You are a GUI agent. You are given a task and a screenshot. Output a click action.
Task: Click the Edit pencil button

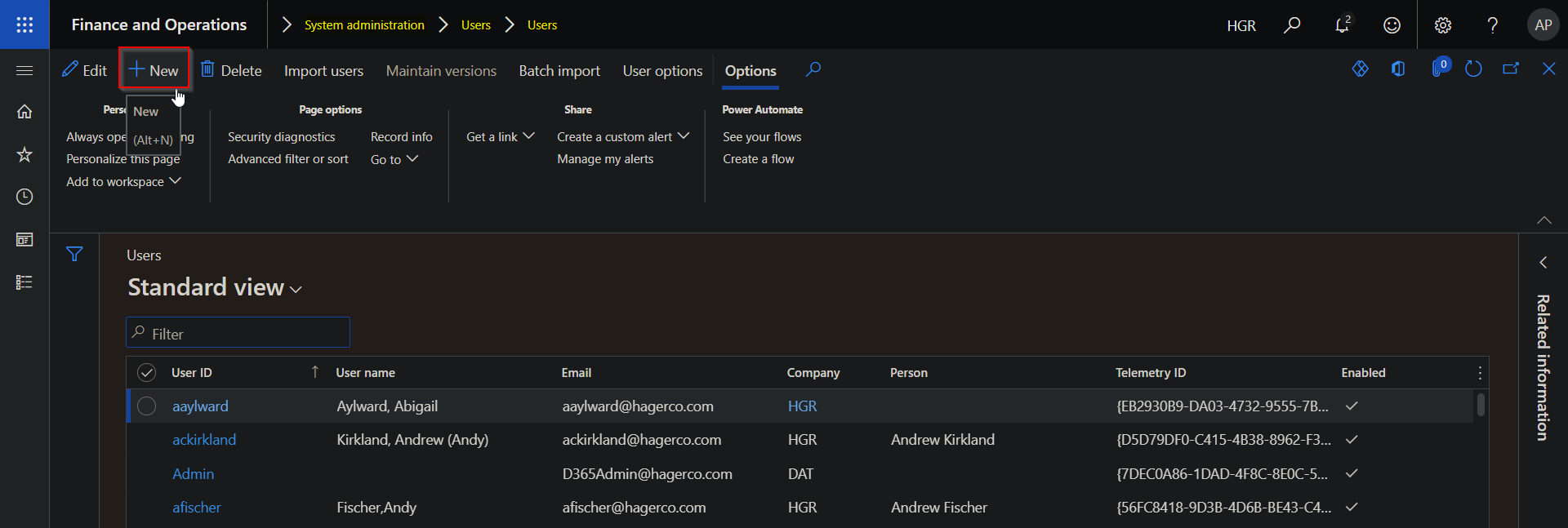pyautogui.click(x=84, y=70)
